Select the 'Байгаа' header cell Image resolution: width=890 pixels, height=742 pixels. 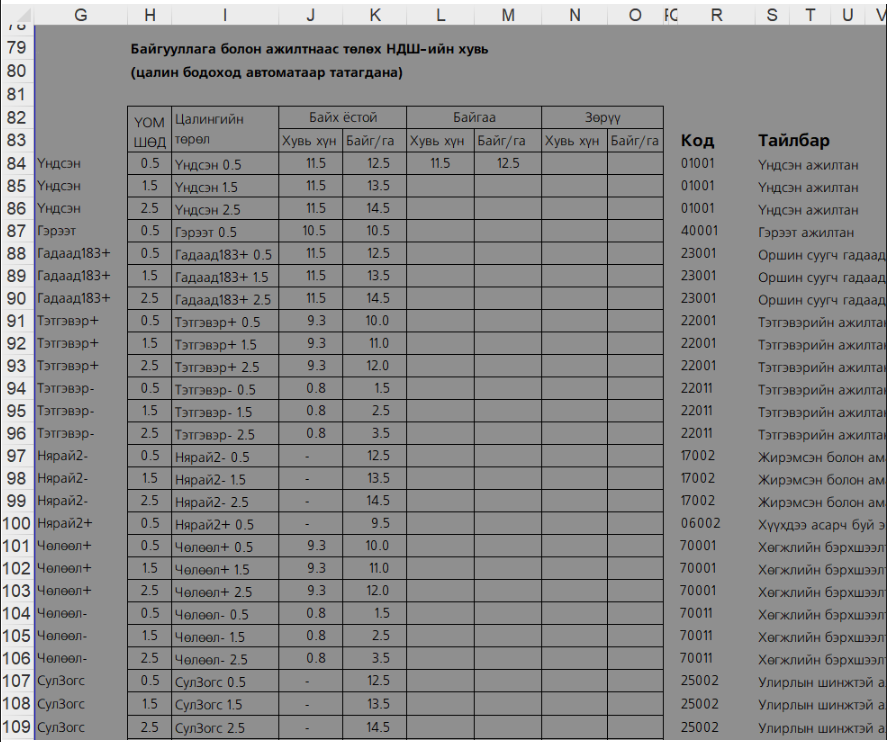click(474, 117)
